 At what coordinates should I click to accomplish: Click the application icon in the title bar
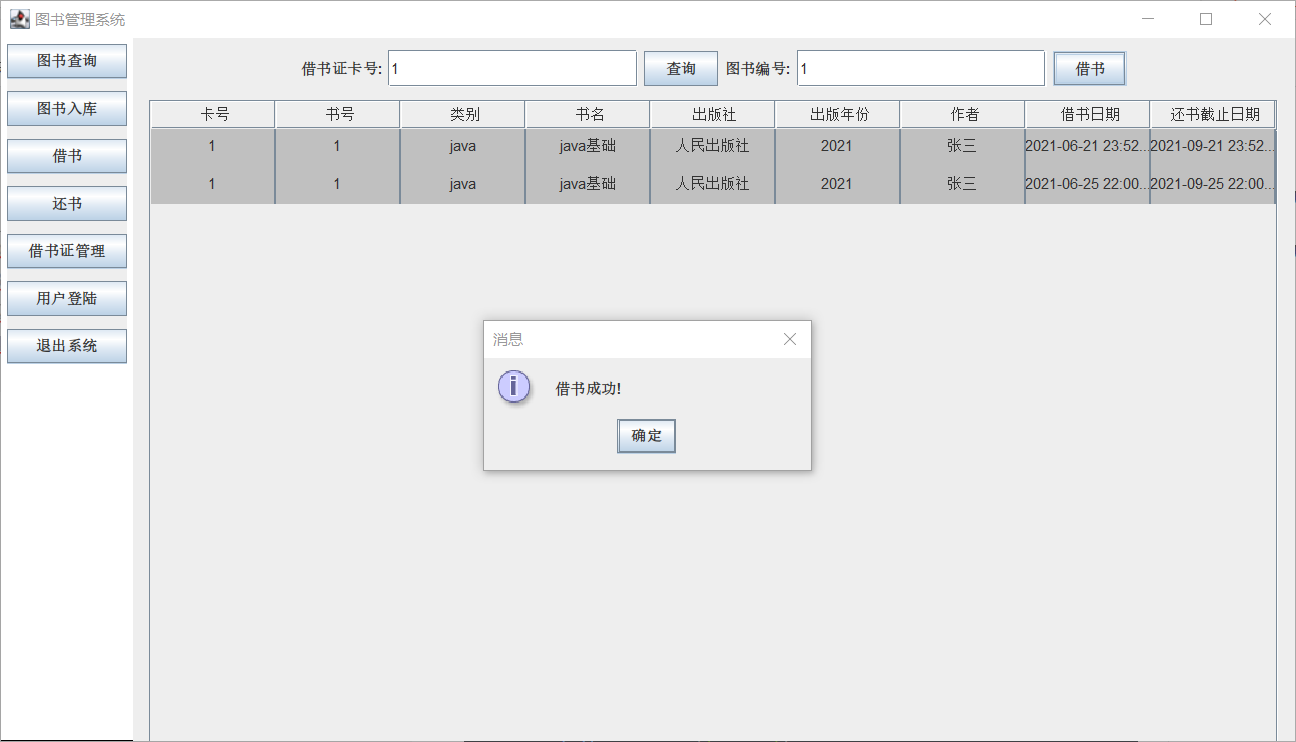(x=20, y=18)
